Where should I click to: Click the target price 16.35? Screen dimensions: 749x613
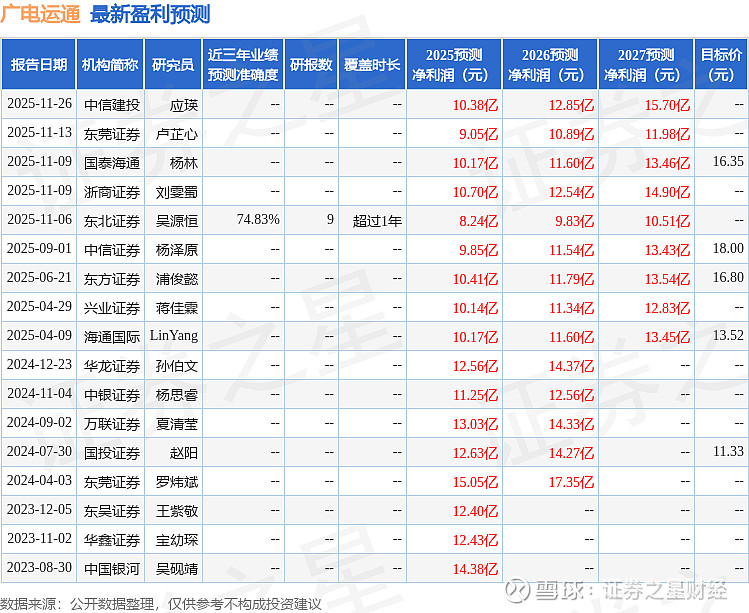tap(728, 161)
